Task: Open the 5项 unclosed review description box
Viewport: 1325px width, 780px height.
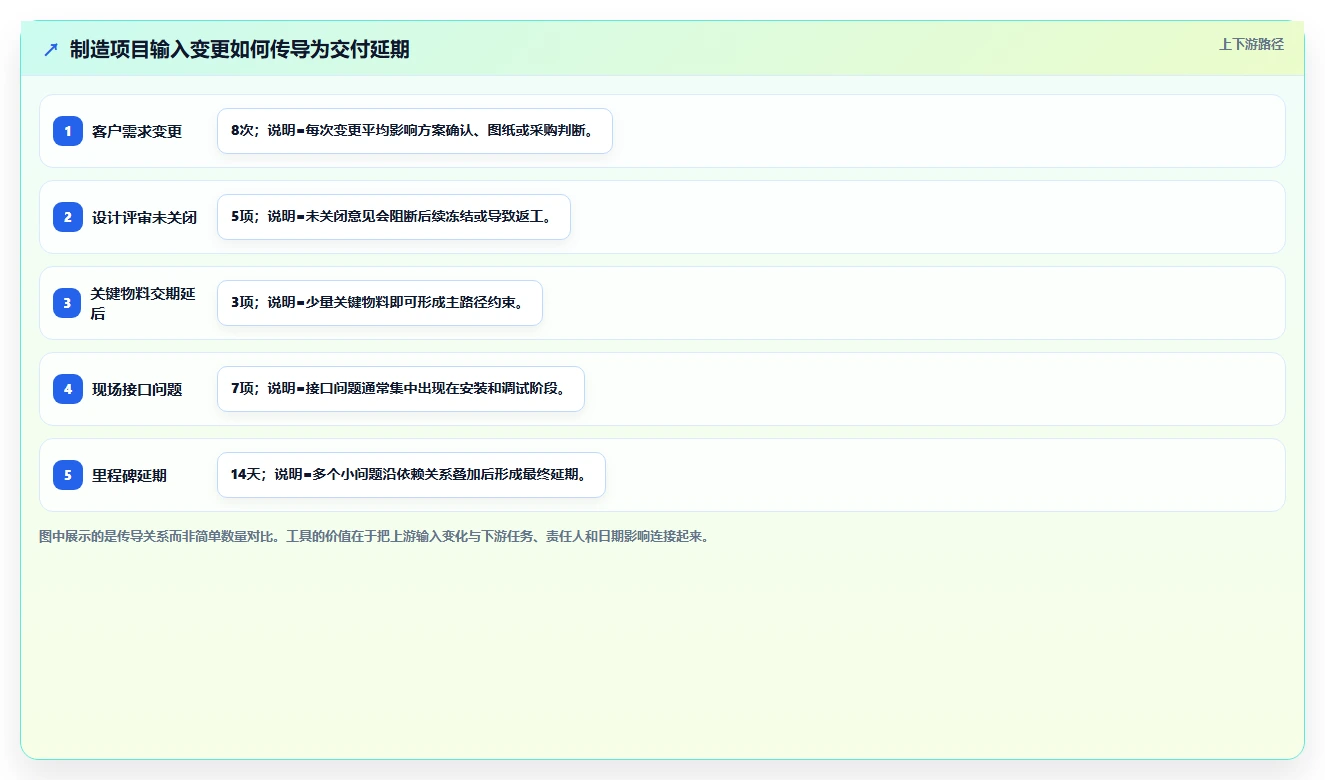Action: (394, 217)
